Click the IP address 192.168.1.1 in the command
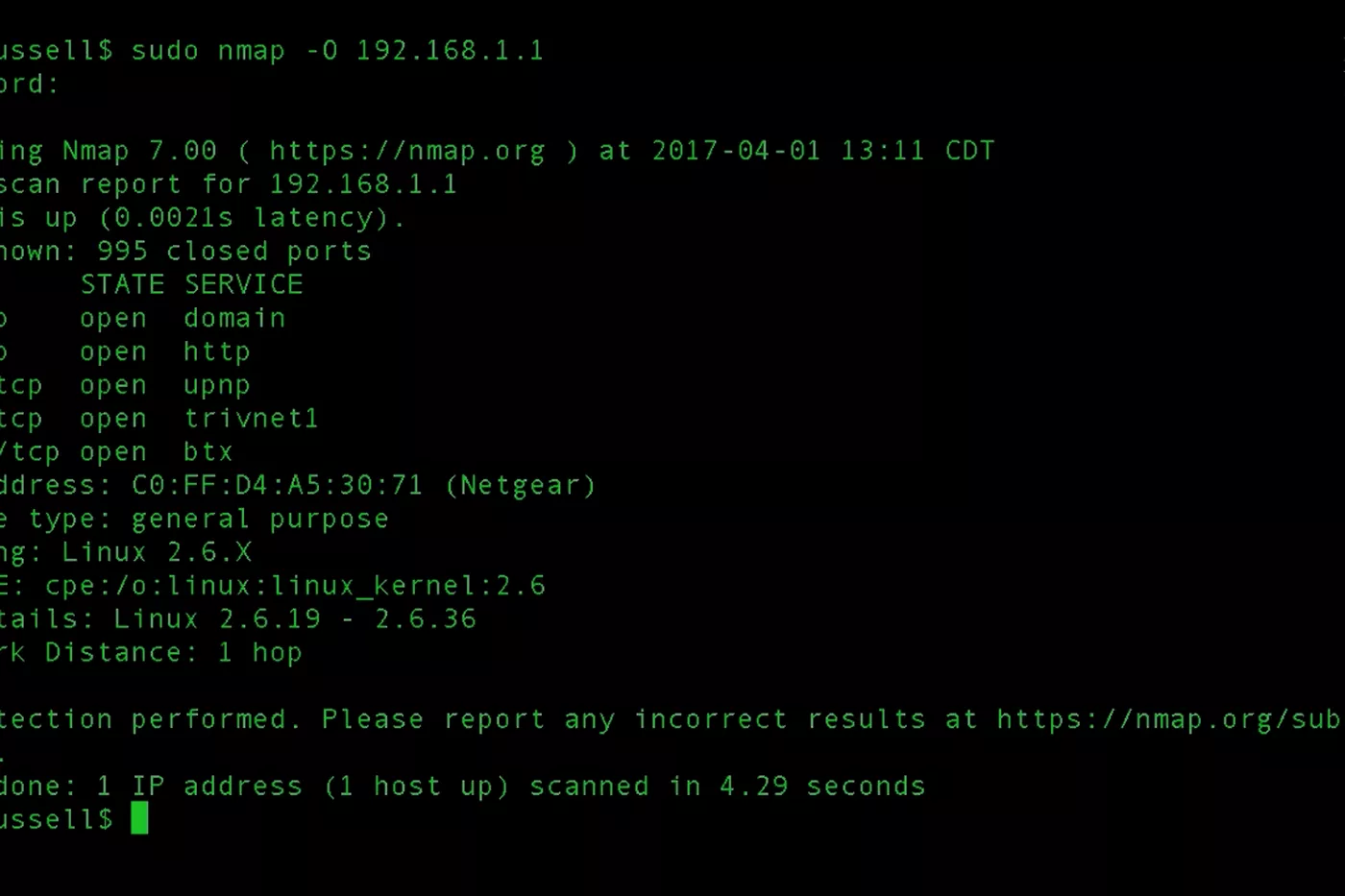This screenshot has height=896, width=1345. pos(451,50)
